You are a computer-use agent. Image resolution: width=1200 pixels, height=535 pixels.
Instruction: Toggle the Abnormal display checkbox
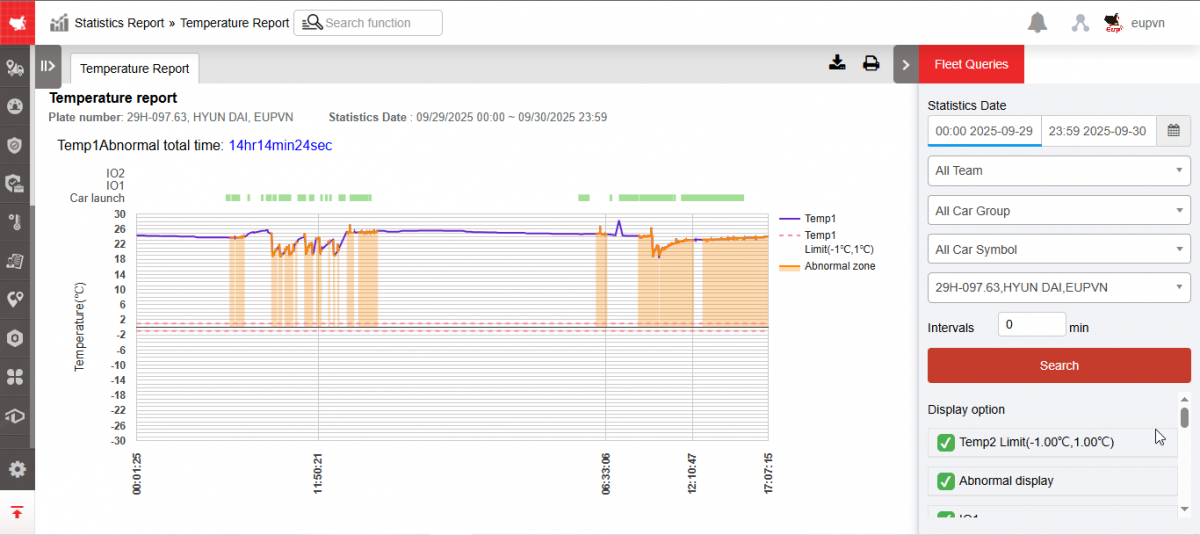click(945, 481)
